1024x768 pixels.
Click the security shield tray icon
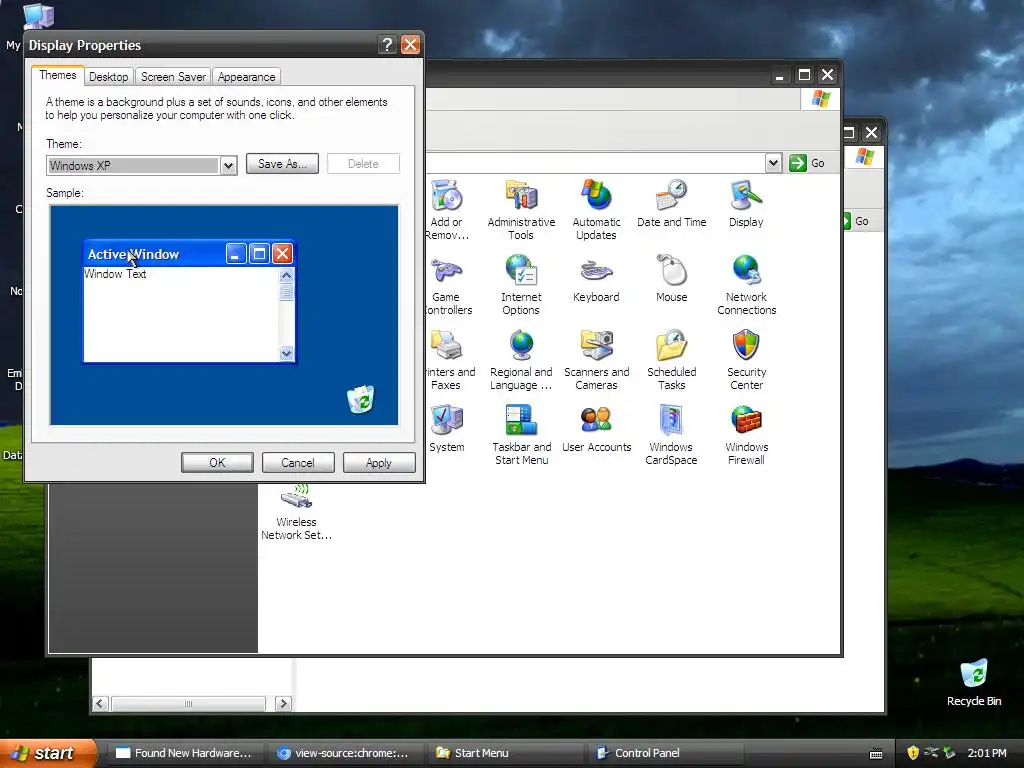coord(913,753)
